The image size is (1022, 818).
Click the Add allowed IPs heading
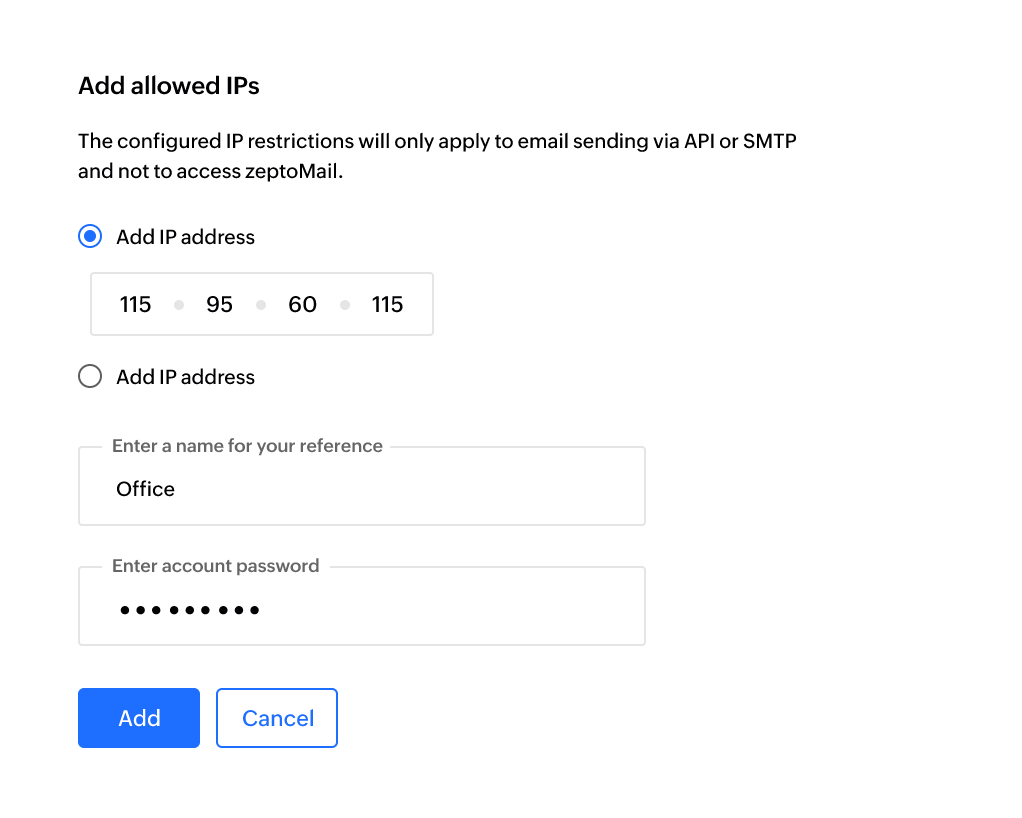(168, 86)
